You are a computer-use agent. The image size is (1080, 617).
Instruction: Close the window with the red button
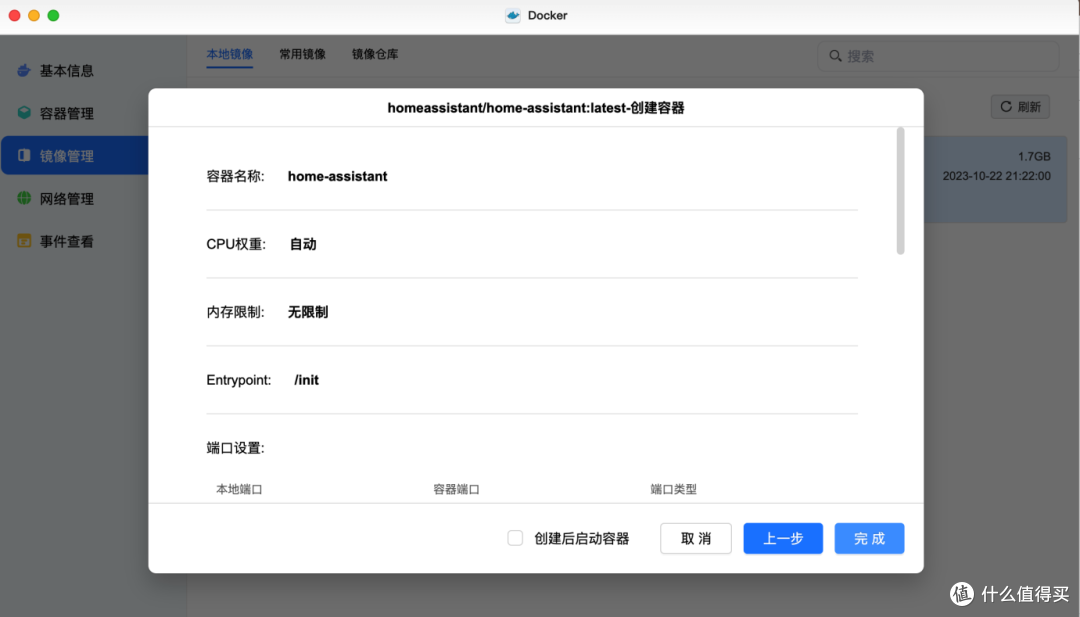(x=14, y=15)
